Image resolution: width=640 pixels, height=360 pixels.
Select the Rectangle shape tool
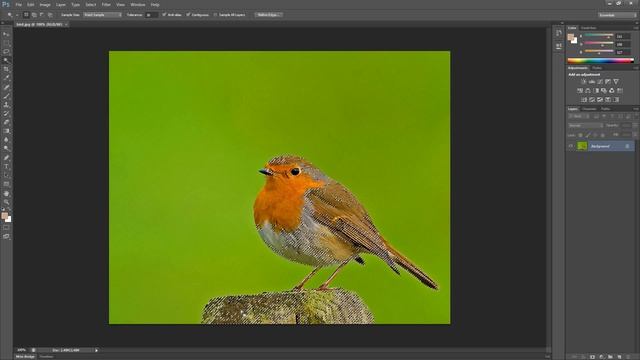pos(6,184)
